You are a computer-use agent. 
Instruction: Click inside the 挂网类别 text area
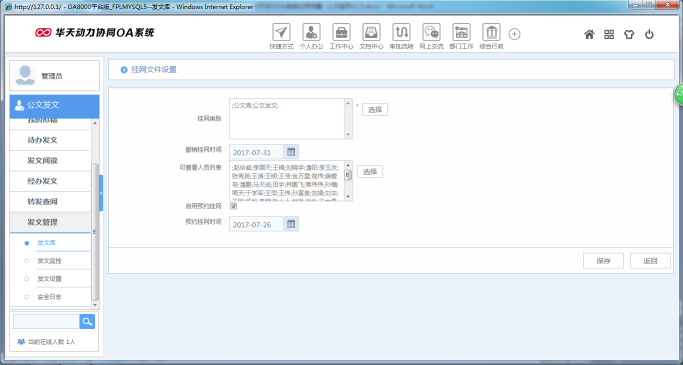point(287,119)
